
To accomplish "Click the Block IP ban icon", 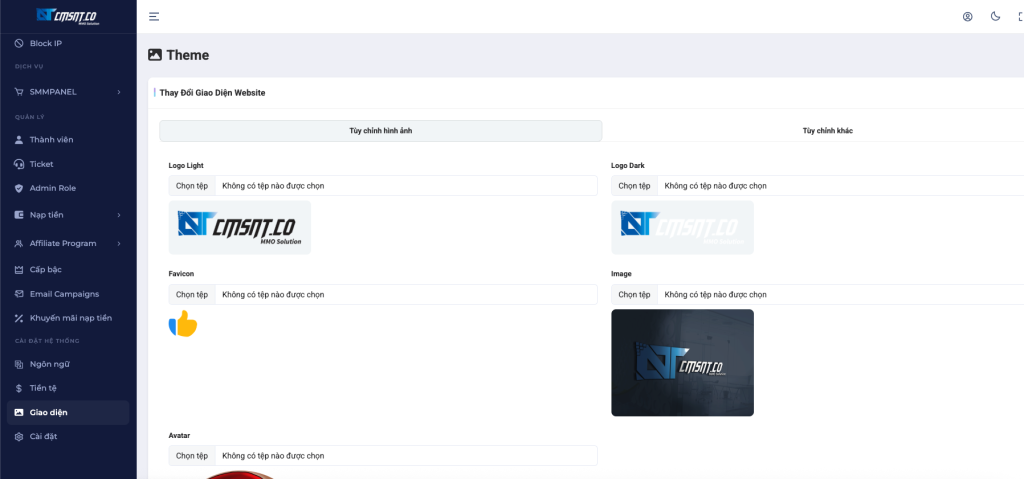I will 19,44.
